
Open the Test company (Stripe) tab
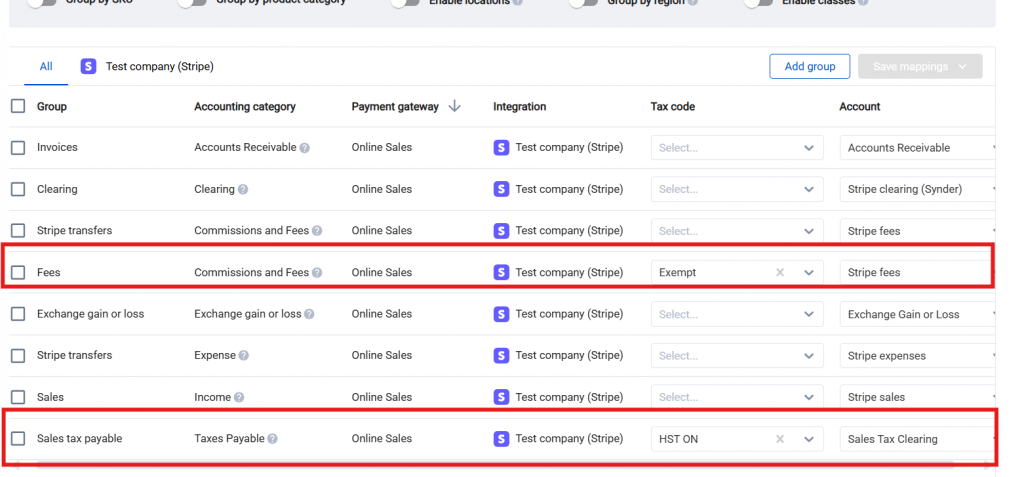pos(148,67)
